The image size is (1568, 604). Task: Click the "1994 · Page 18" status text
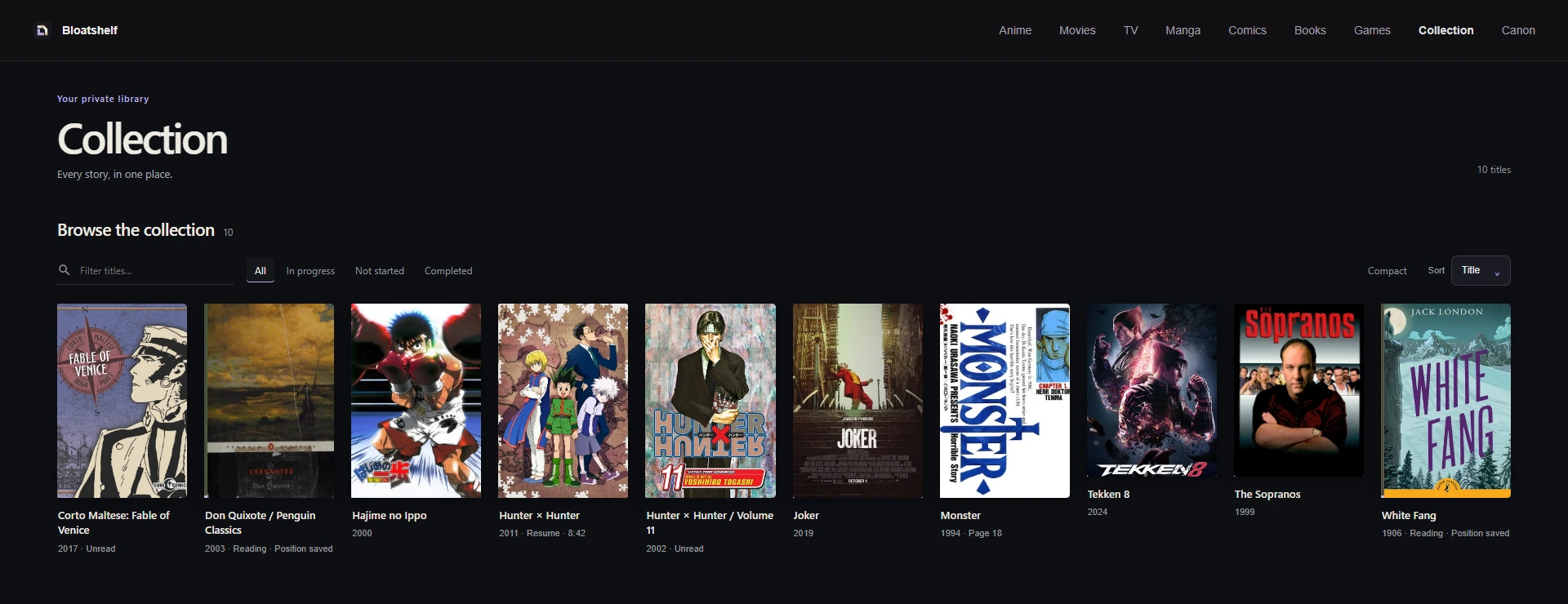click(971, 534)
